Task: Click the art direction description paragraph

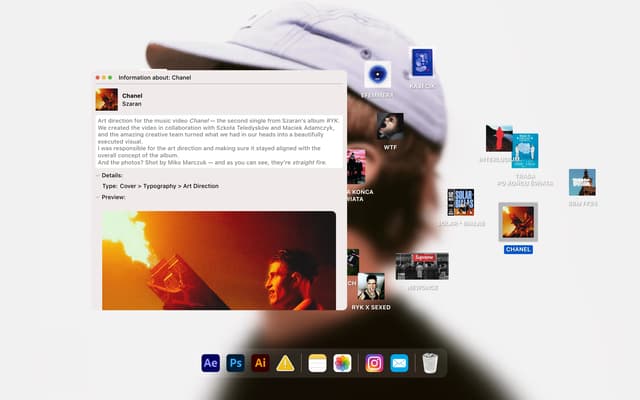Action: (219, 141)
